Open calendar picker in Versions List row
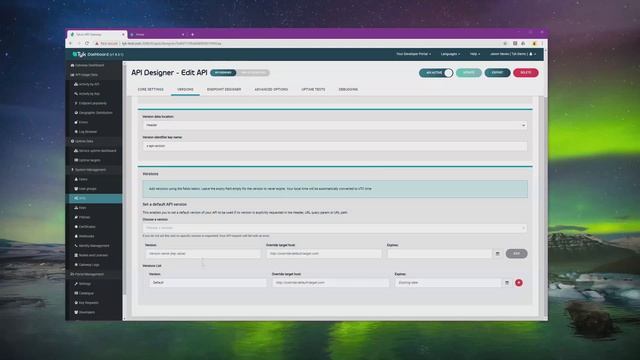 [507, 282]
